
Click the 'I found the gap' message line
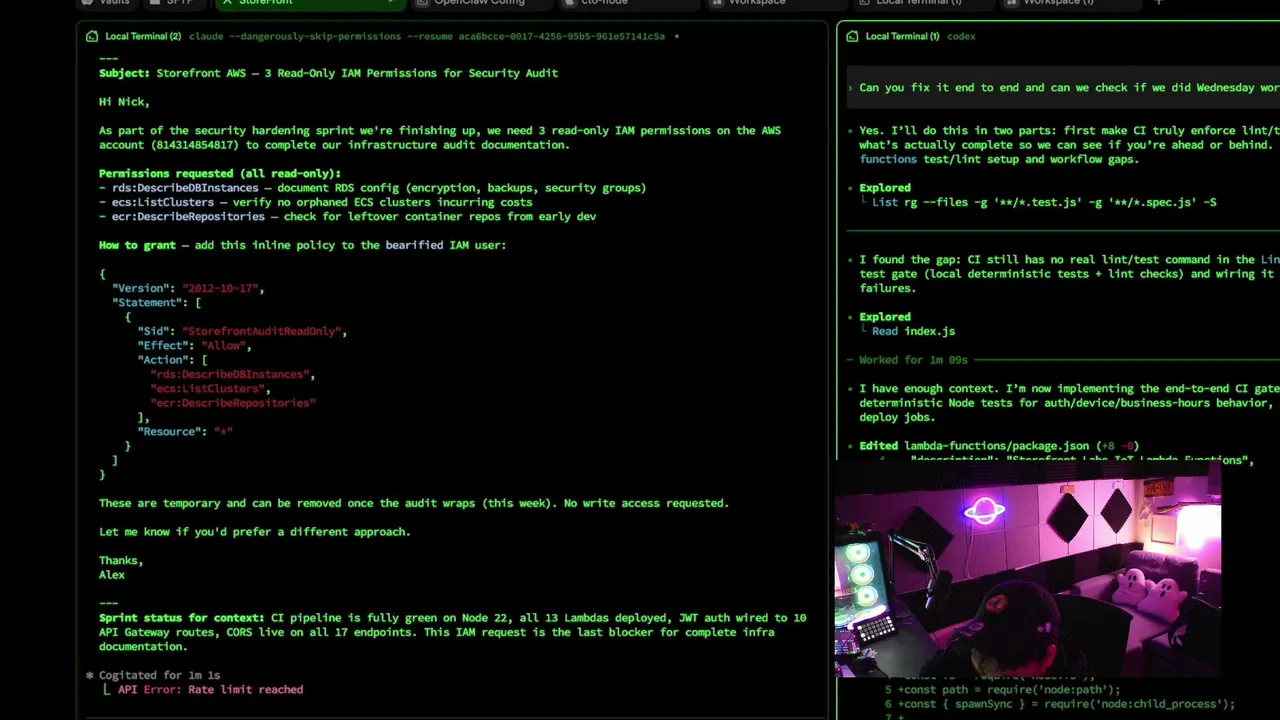pos(1069,259)
